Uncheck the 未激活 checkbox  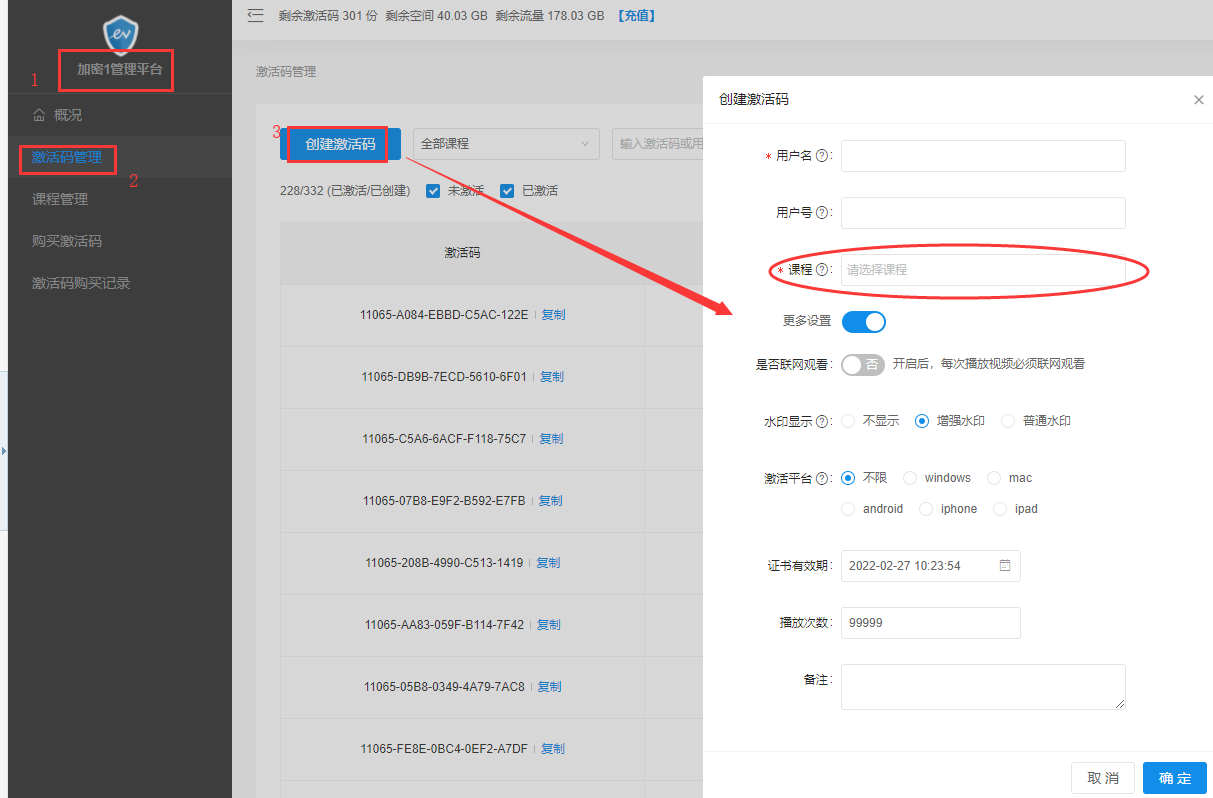[433, 191]
